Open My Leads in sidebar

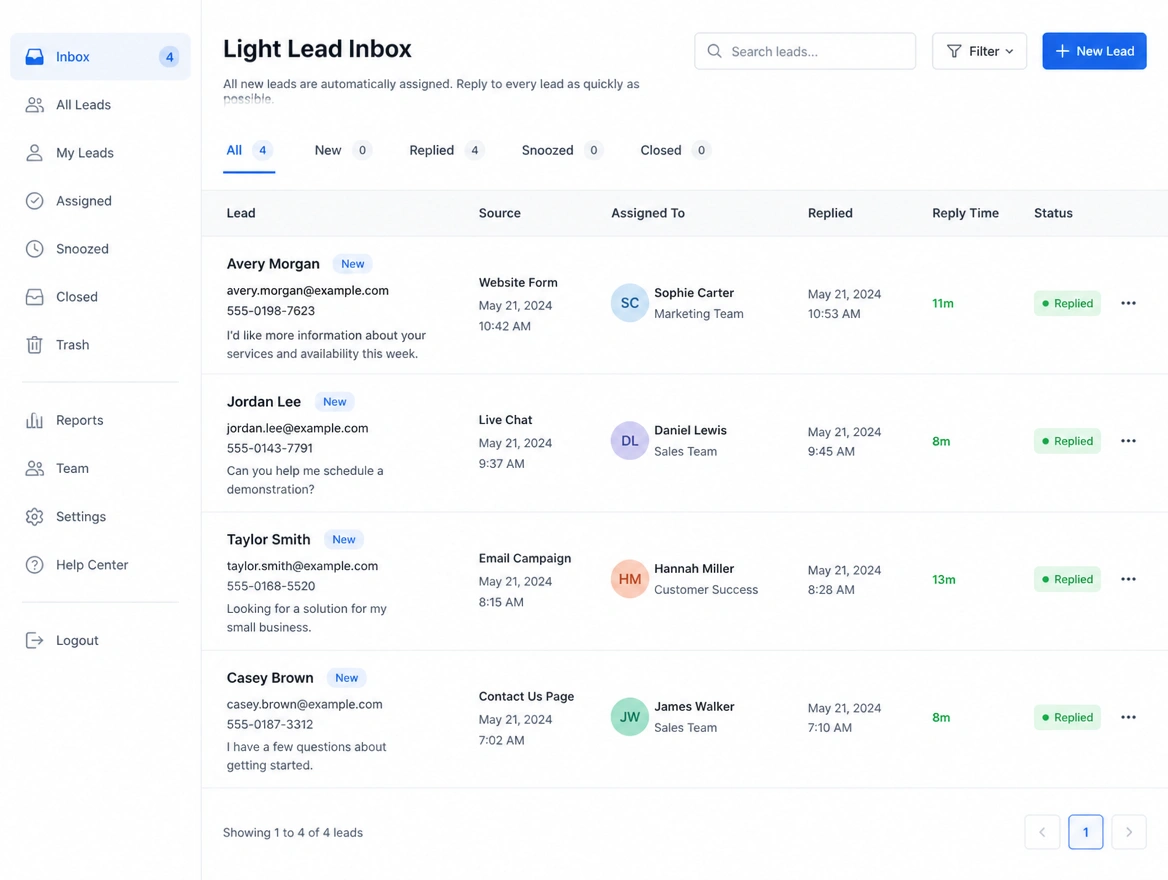(101, 153)
